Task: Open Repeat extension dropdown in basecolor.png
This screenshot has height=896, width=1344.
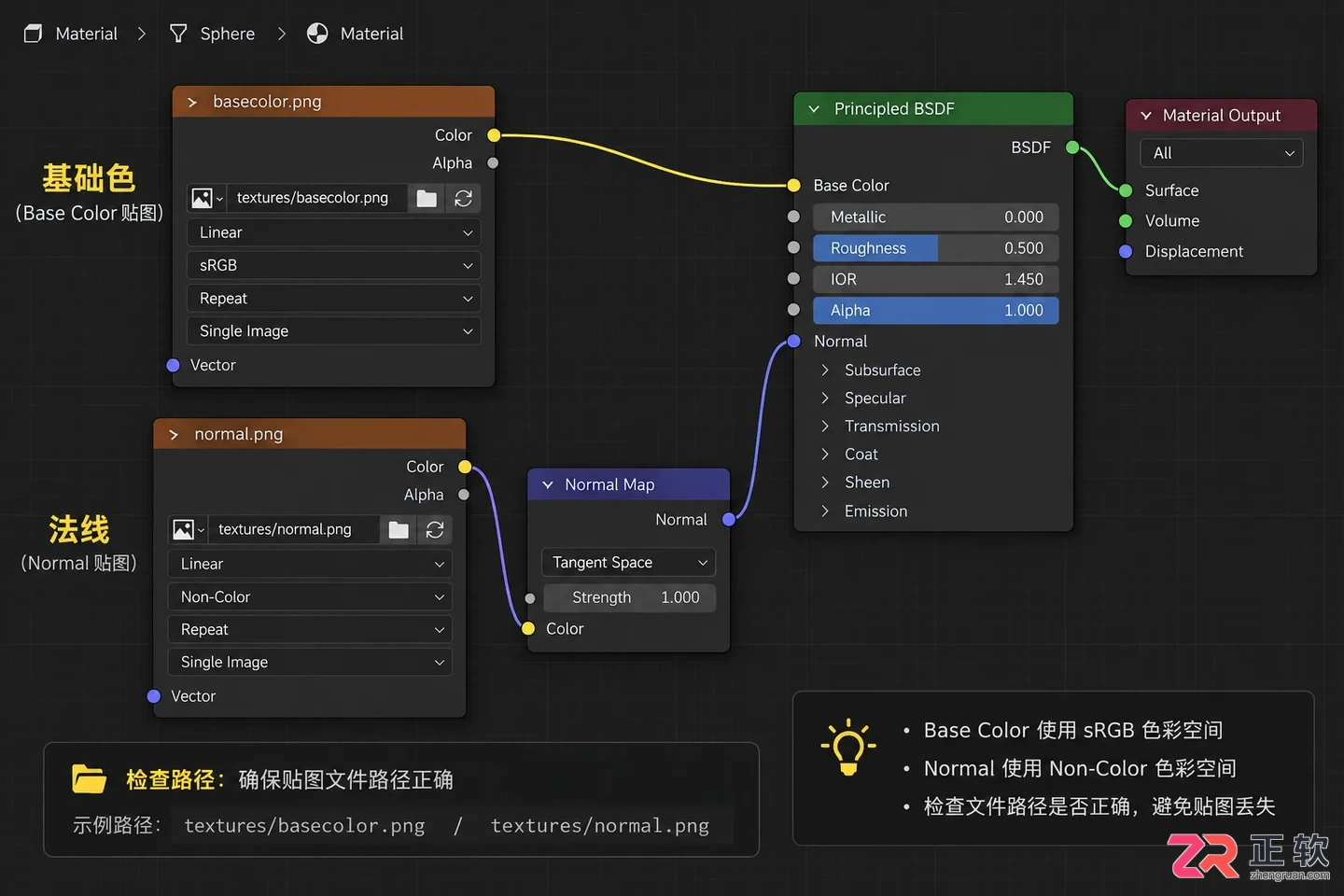Action: coord(334,299)
